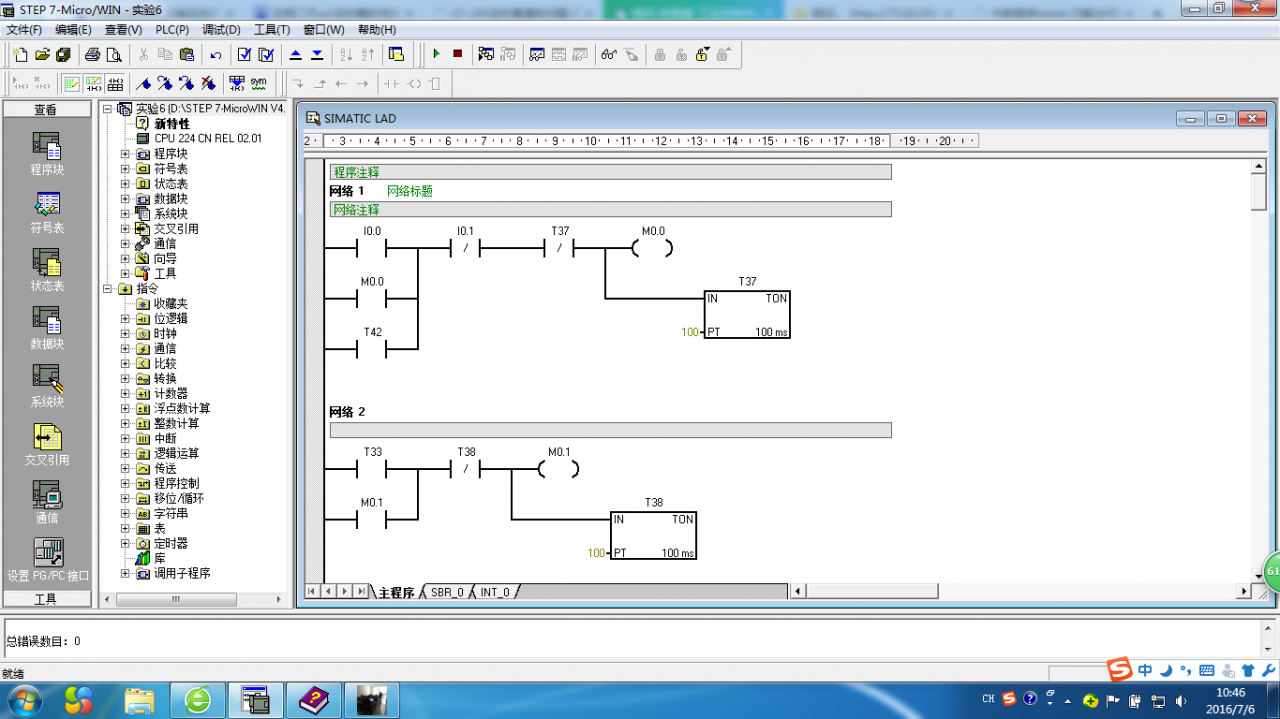
Task: Open the 调试(D) menu
Action: coord(221,30)
